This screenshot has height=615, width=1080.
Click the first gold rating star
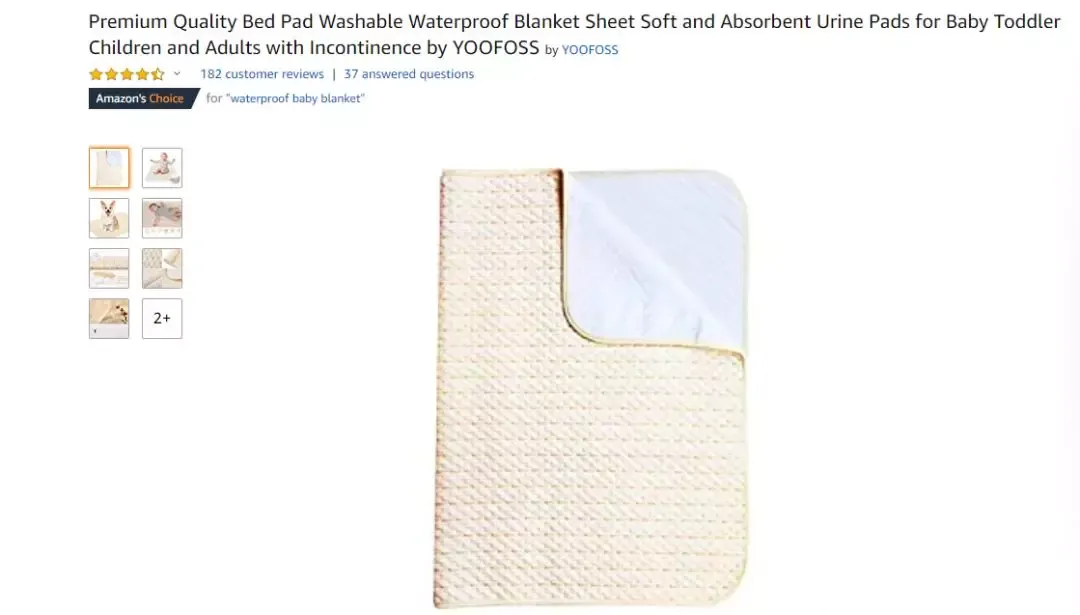click(x=96, y=74)
